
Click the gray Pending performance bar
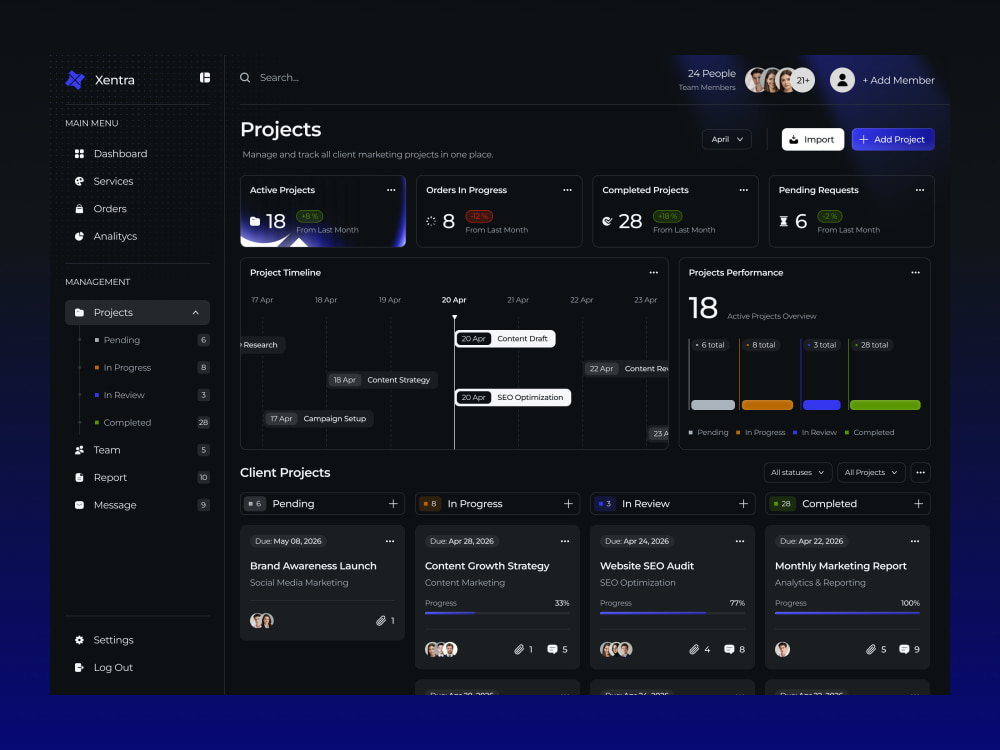(x=713, y=405)
